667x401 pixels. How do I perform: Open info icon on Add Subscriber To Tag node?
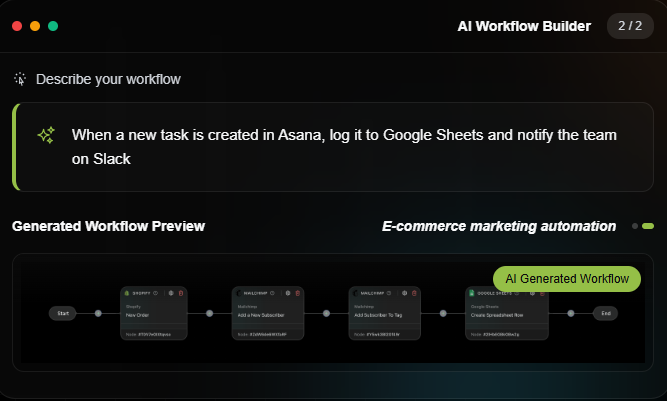click(389, 293)
